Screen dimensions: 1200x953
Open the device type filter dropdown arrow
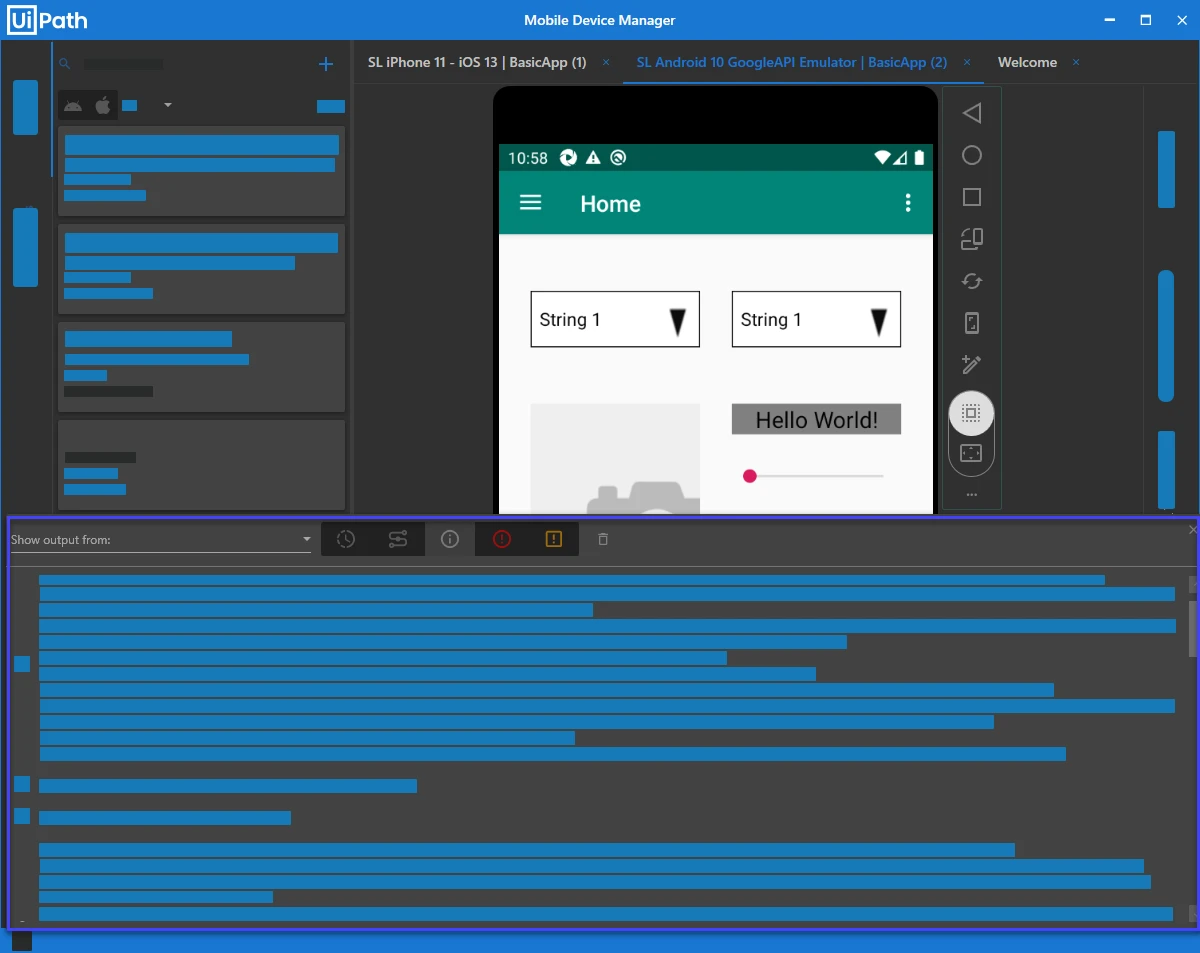click(167, 105)
